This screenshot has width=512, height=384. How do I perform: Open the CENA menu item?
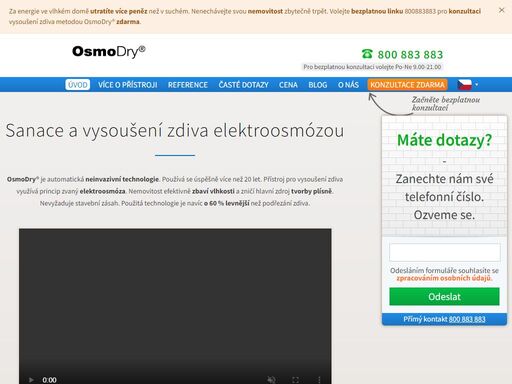288,85
